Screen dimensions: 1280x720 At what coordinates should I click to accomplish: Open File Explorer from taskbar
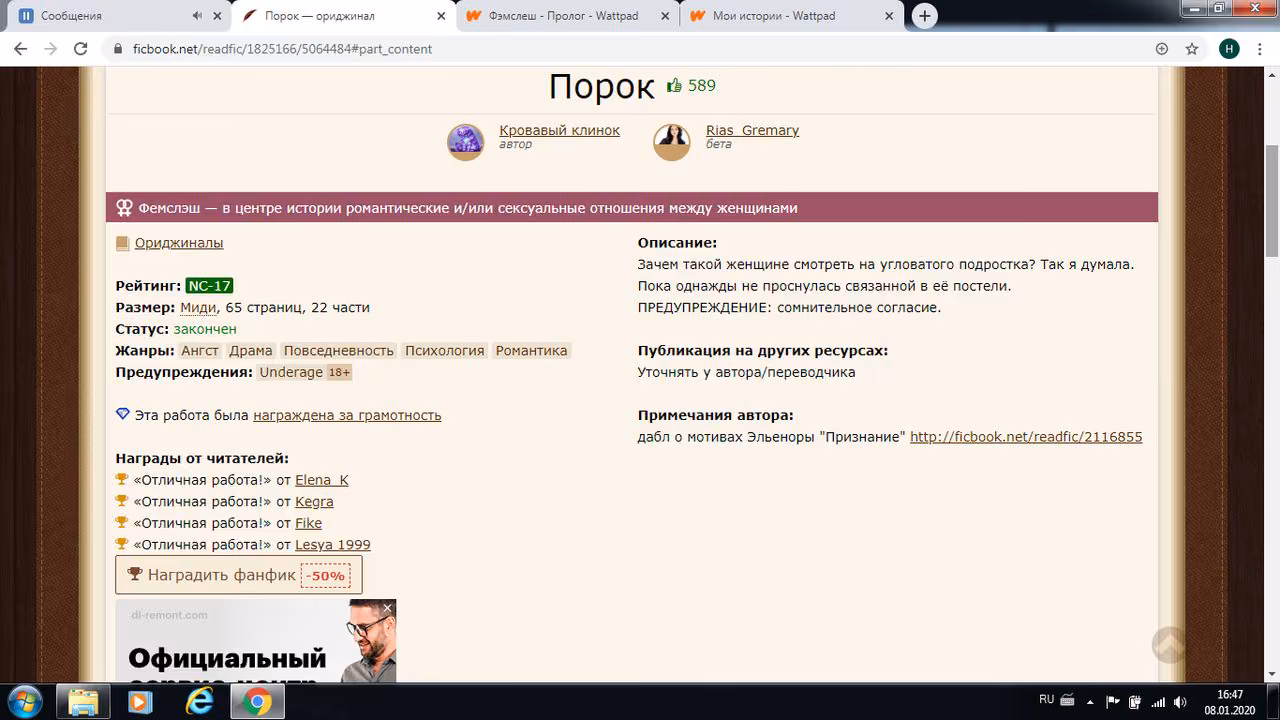click(x=84, y=702)
